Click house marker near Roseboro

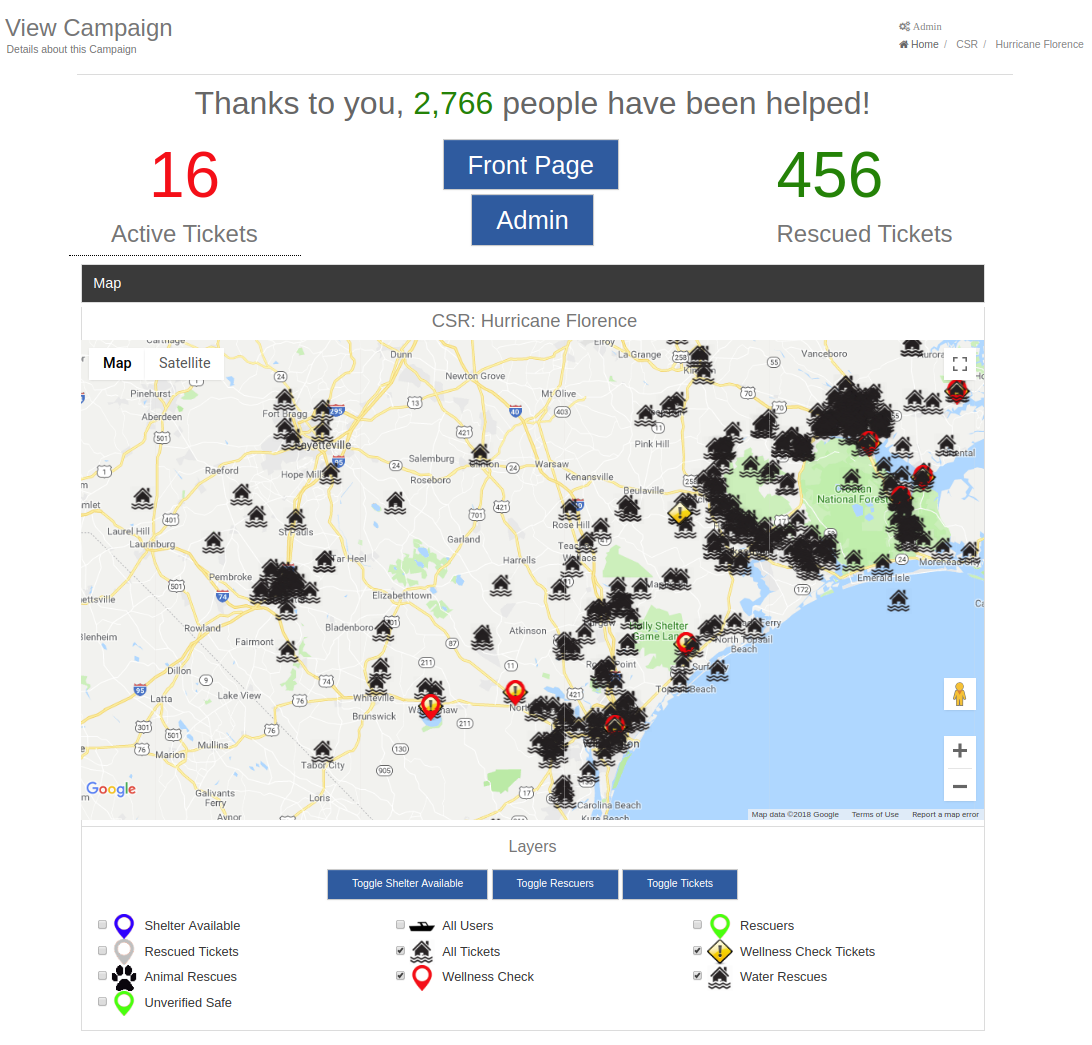click(x=395, y=502)
